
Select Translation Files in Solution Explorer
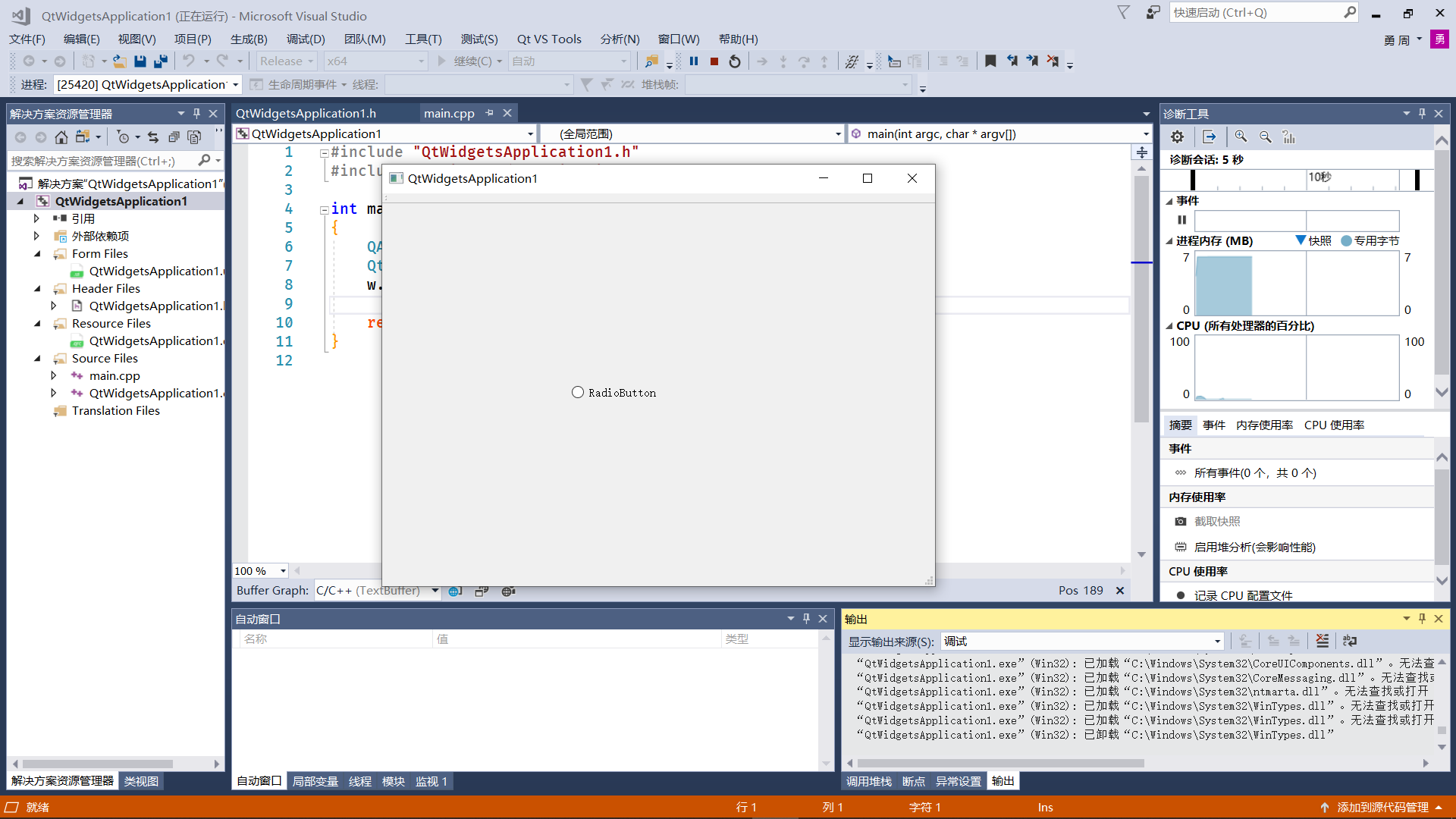(116, 411)
